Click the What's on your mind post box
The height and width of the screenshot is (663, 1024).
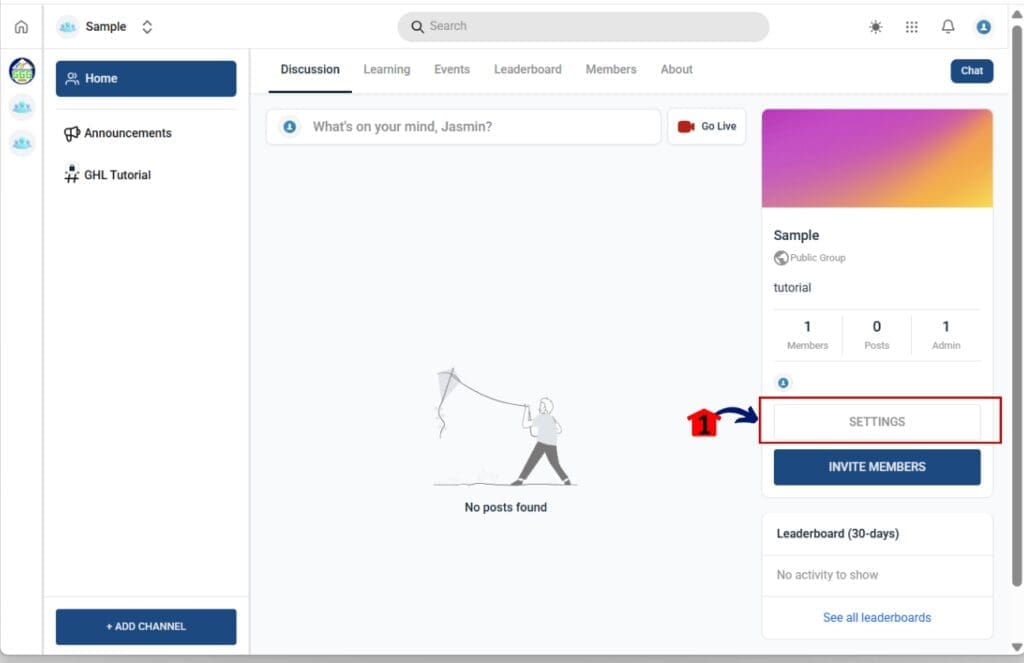pyautogui.click(x=464, y=127)
